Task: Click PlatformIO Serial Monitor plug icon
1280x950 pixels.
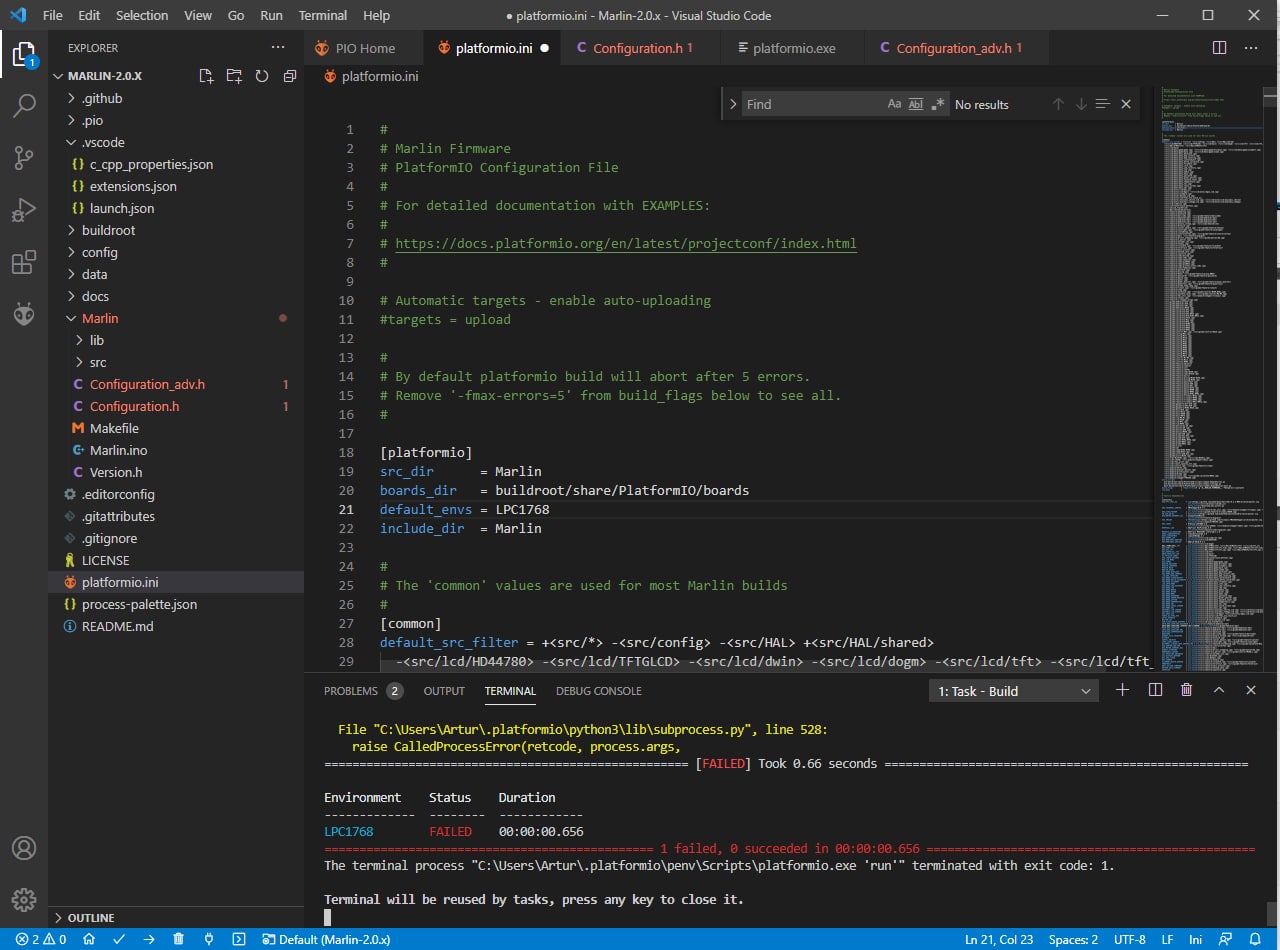Action: [x=208, y=939]
